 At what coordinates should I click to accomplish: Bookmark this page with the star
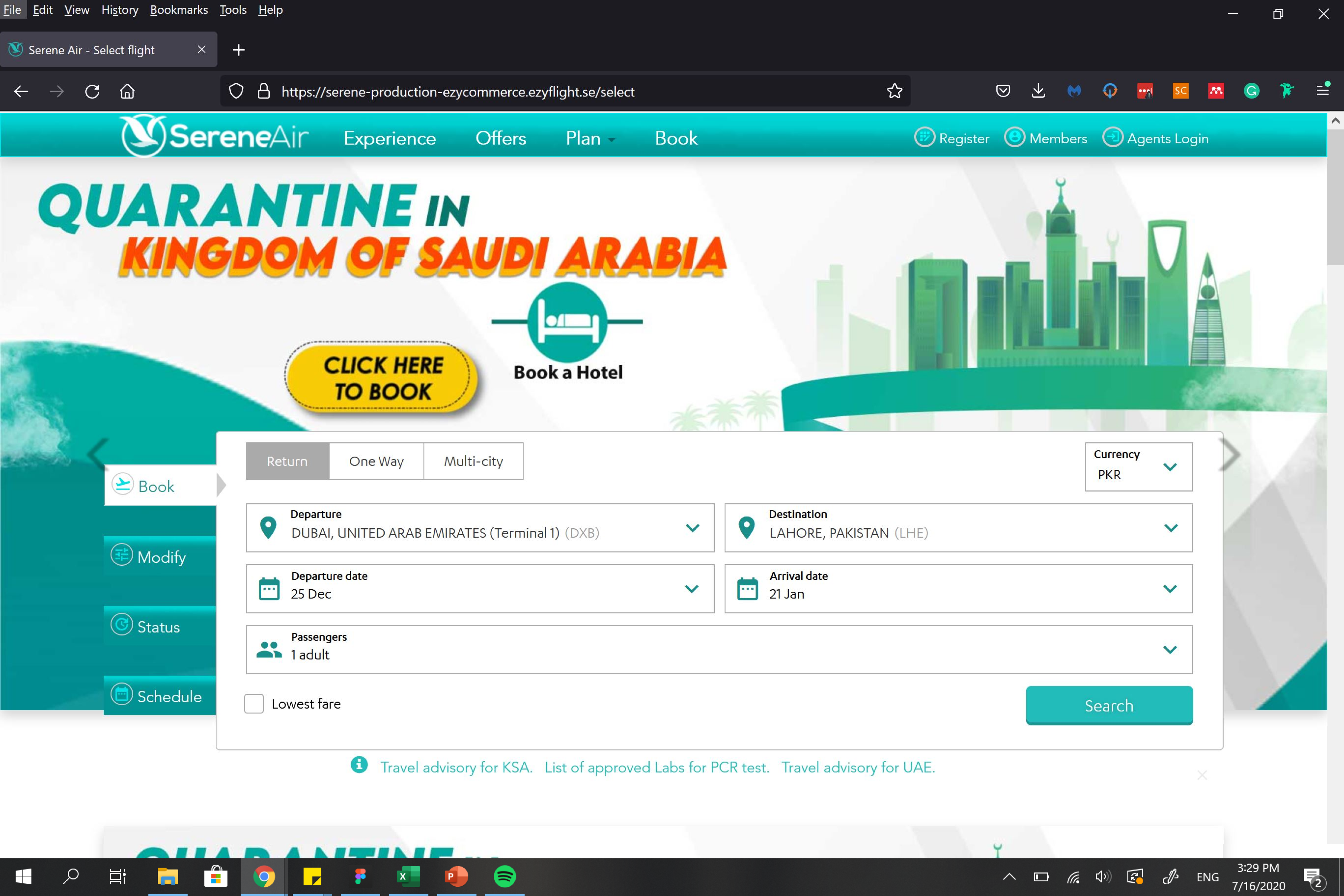[894, 91]
